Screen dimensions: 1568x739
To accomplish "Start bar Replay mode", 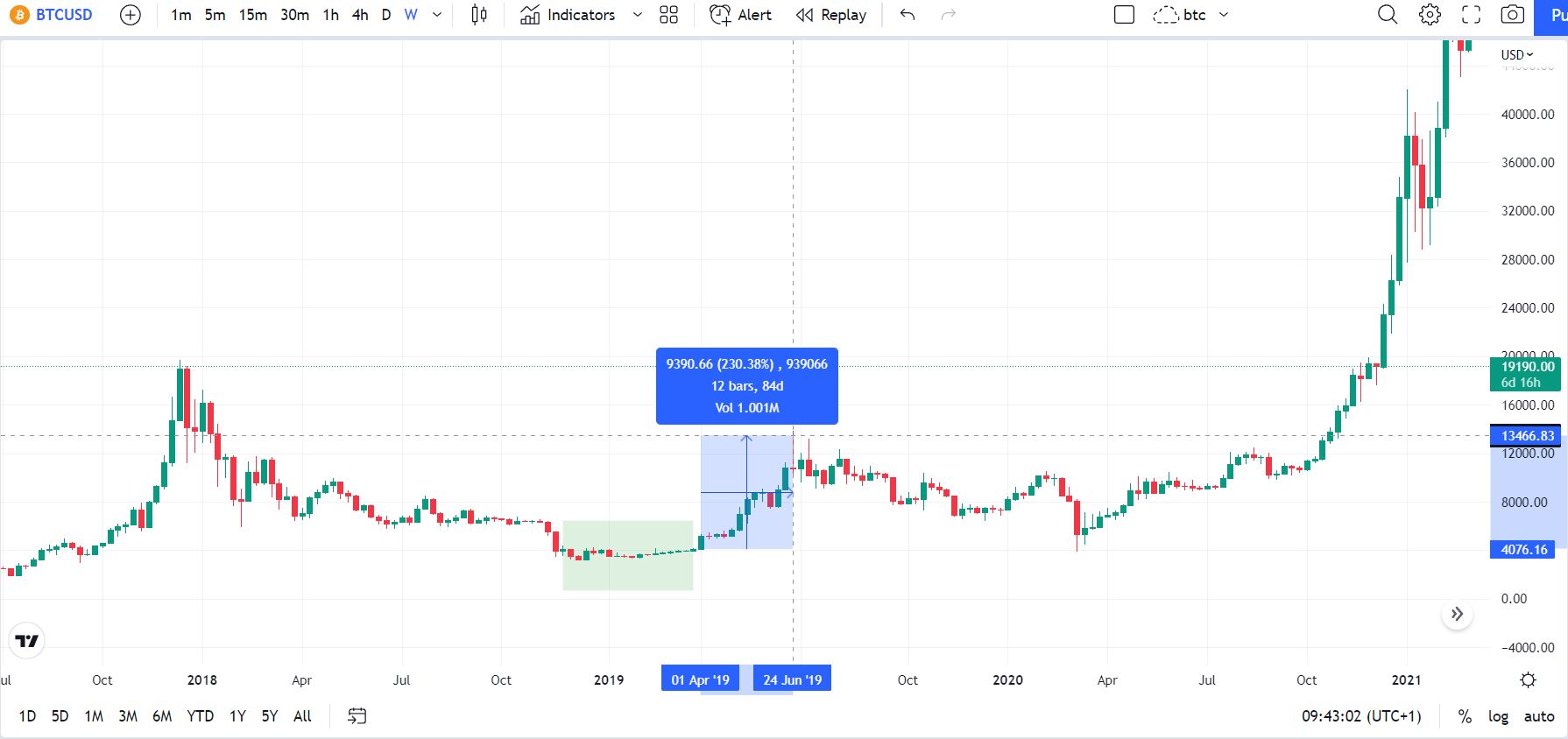I will 831,15.
